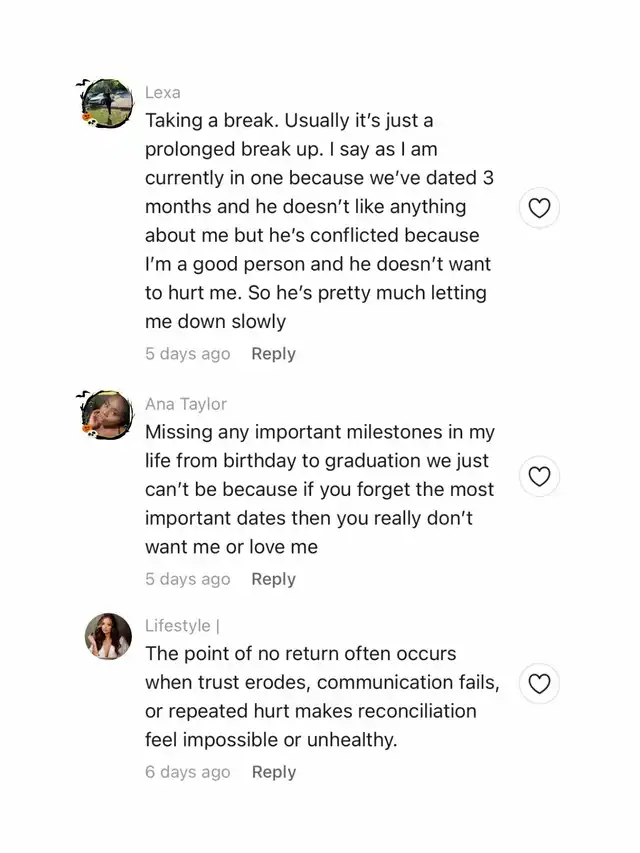640x853 pixels.
Task: Reply to Lexa's comment
Action: [x=273, y=354]
